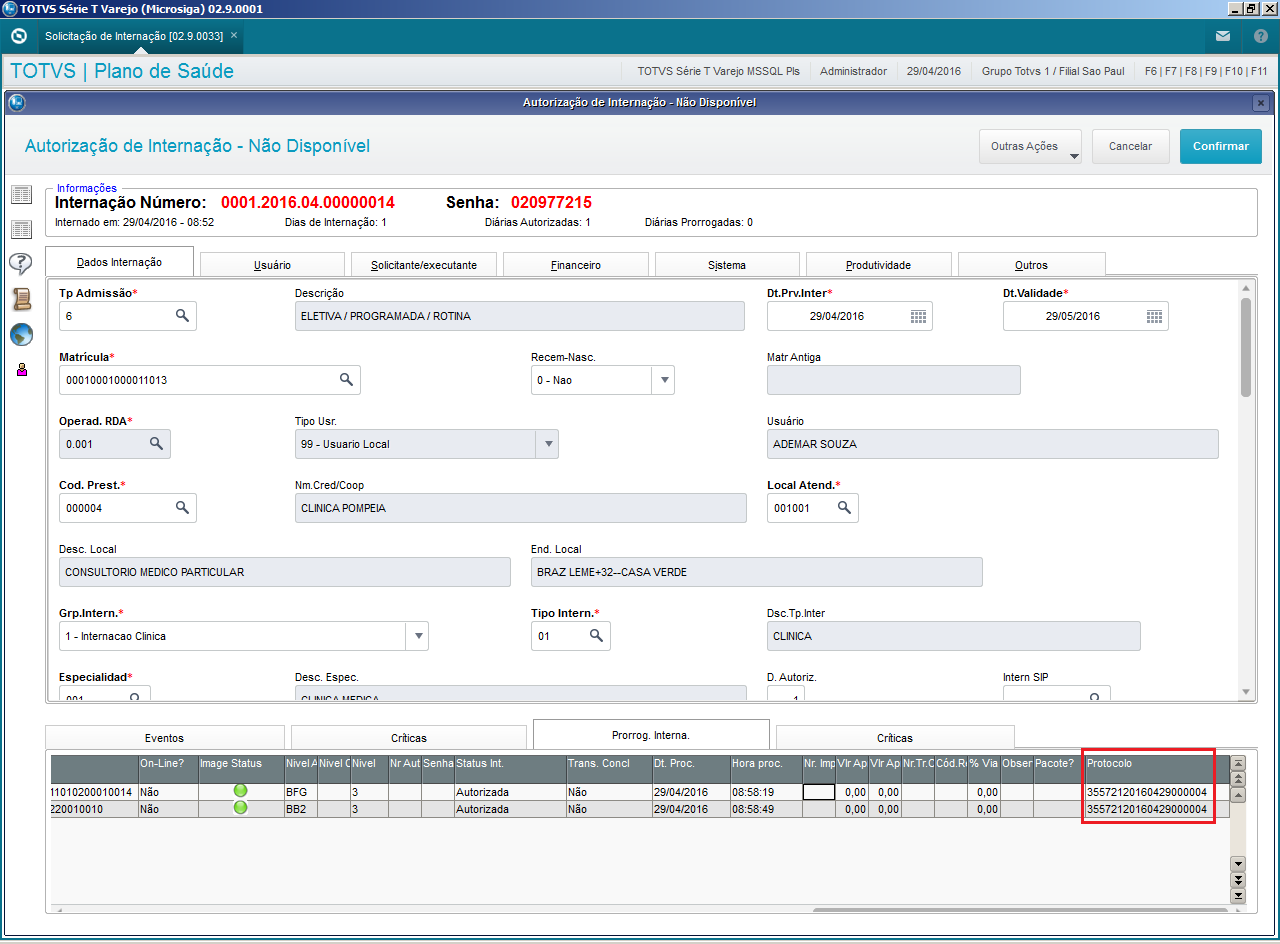Viewport: 1280px width, 944px height.
Task: Click the Confirmar button
Action: tap(1221, 146)
